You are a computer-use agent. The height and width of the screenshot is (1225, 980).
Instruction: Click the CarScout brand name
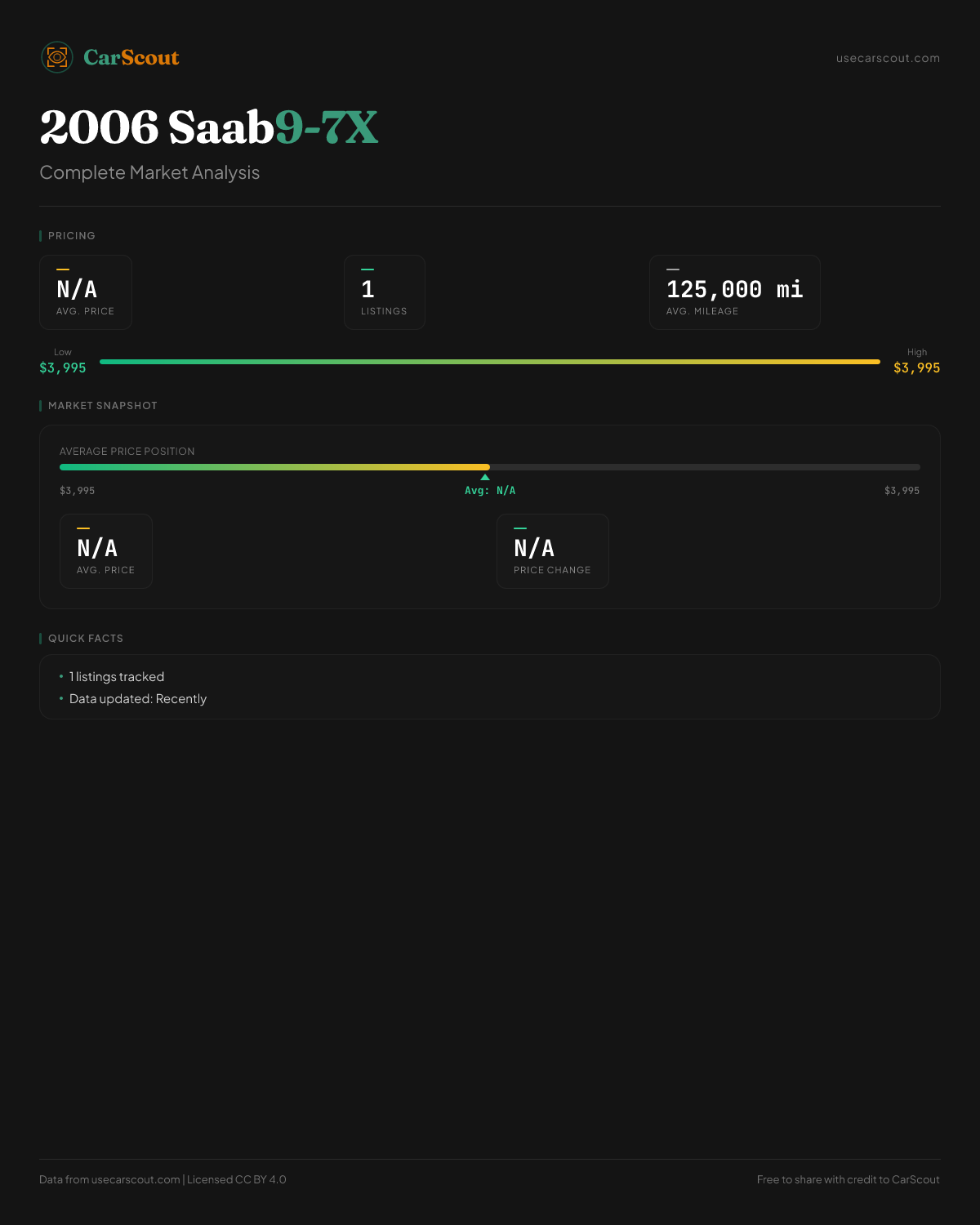click(x=131, y=58)
